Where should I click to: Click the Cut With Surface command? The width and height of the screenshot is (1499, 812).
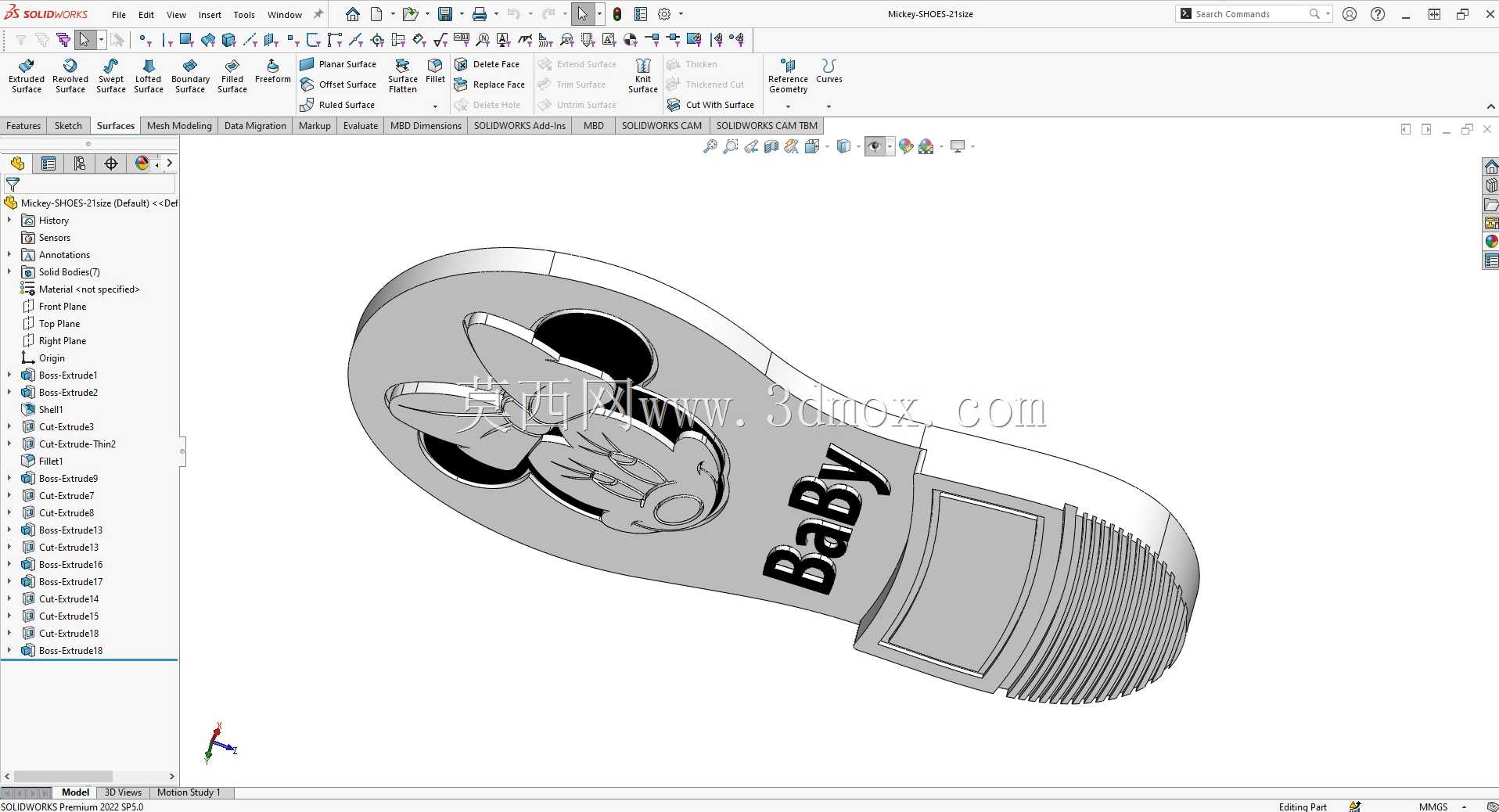(710, 105)
